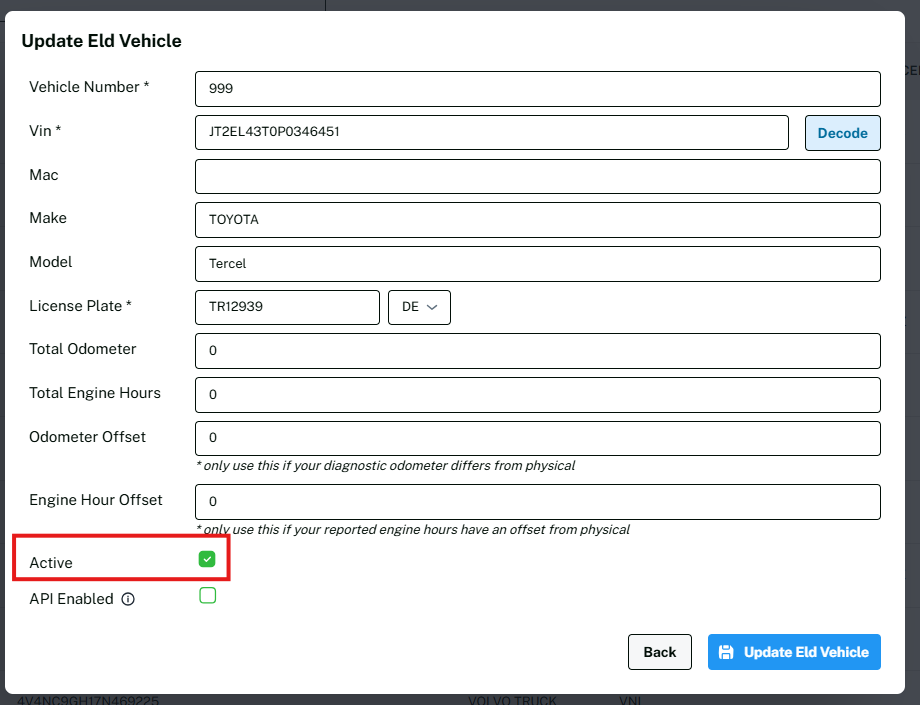Open the license plate state dropdown
920x705 pixels.
[x=419, y=308]
